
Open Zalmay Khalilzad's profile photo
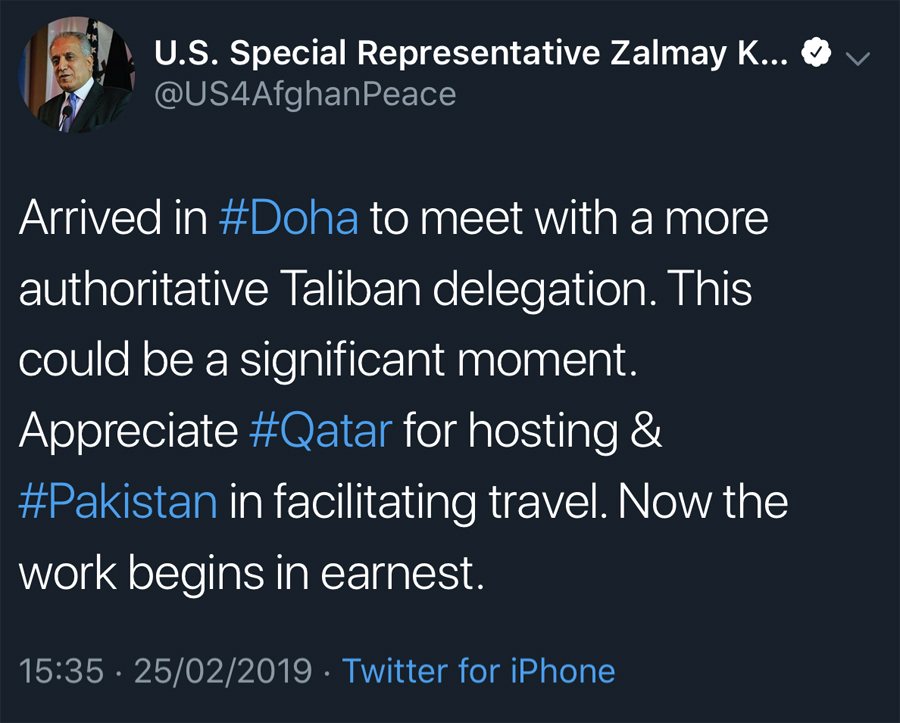[x=77, y=75]
